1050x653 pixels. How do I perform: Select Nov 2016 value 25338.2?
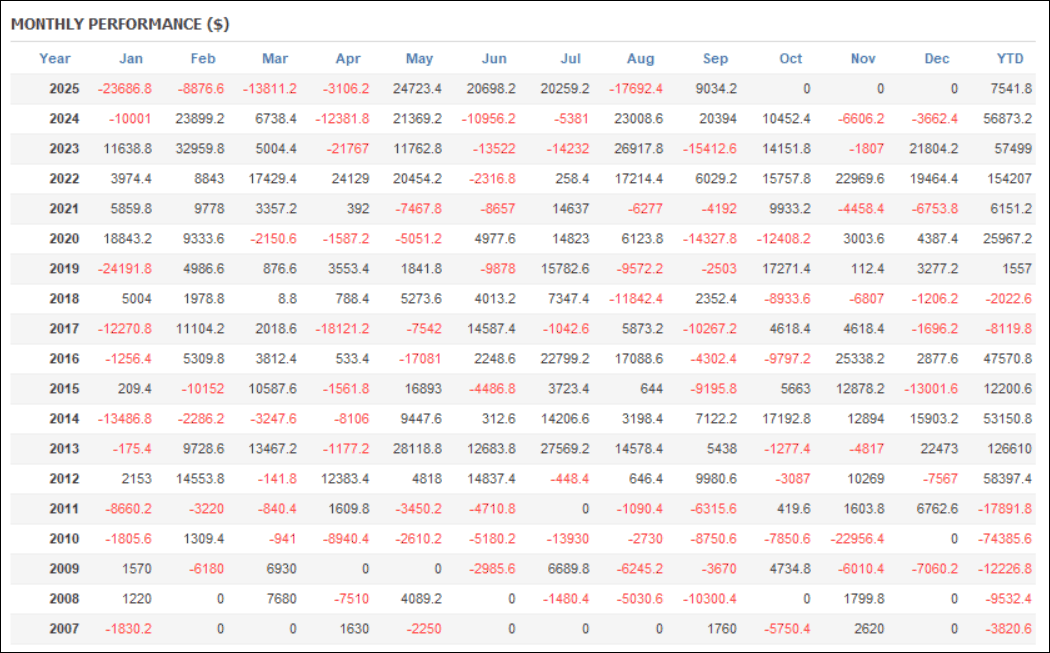click(856, 359)
